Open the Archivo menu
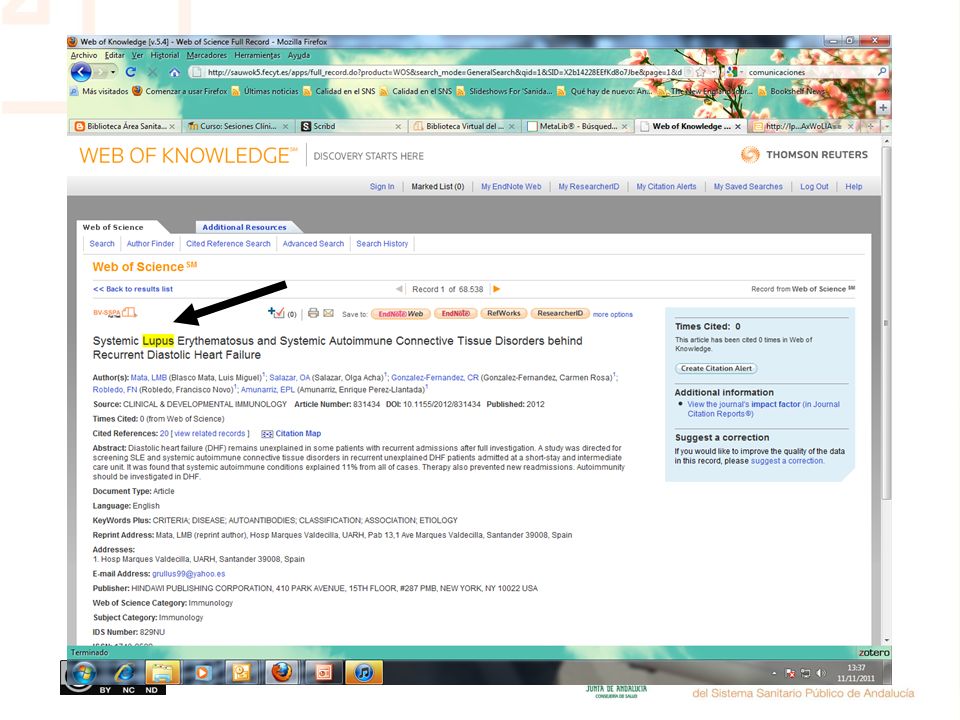Screen dimensions: 960x720 click(x=84, y=55)
